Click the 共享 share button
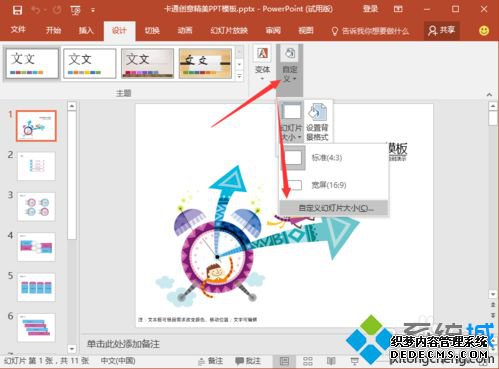The width and height of the screenshot is (499, 369). point(442,31)
